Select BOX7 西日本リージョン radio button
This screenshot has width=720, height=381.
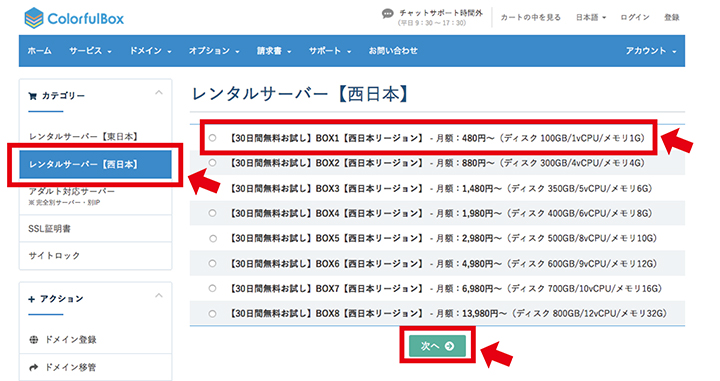pos(212,288)
